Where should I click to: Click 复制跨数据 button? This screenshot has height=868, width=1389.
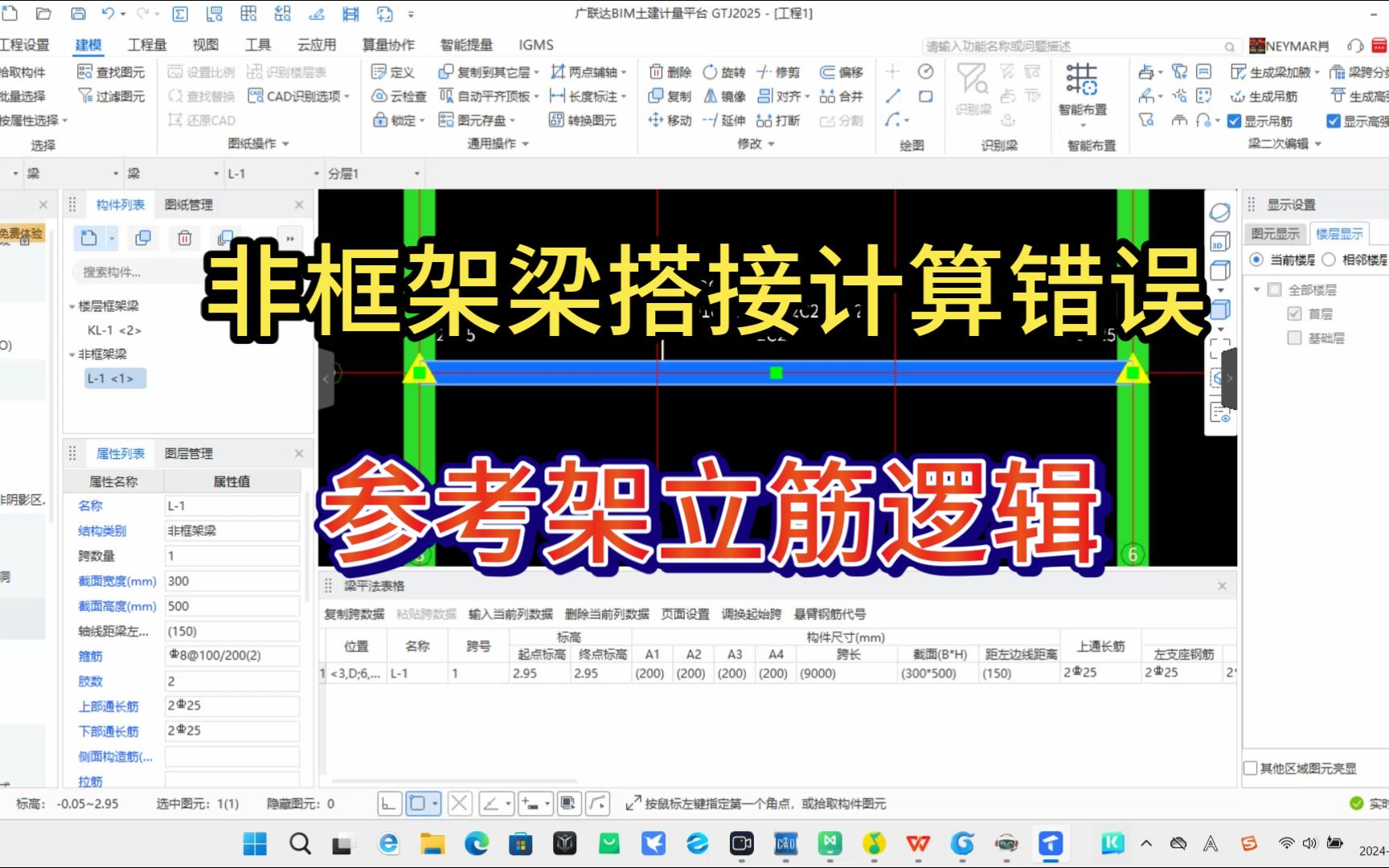(354, 614)
